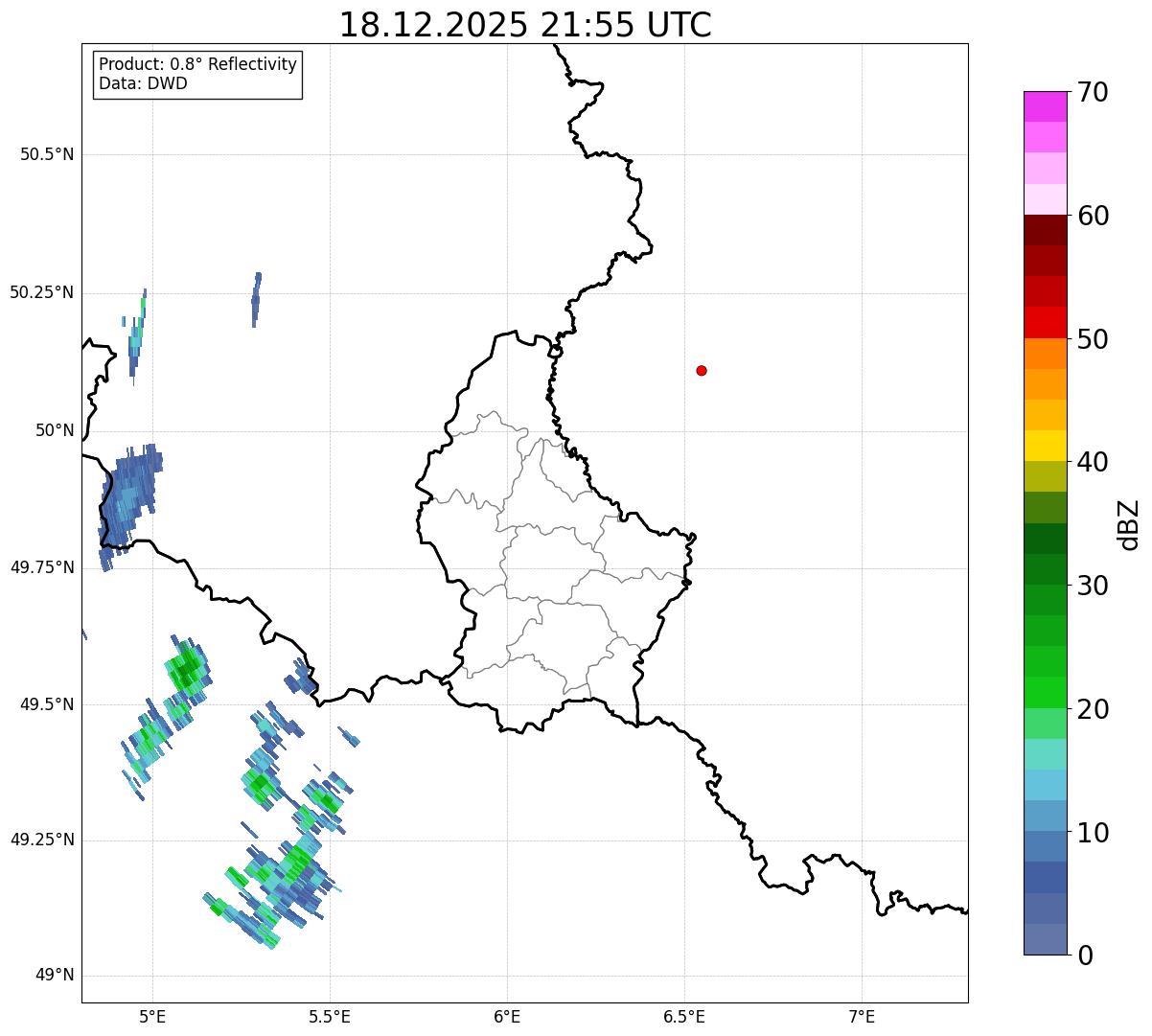
Task: Select the "Product: 0.8° Reflectivity" label
Action: pyautogui.click(x=198, y=64)
